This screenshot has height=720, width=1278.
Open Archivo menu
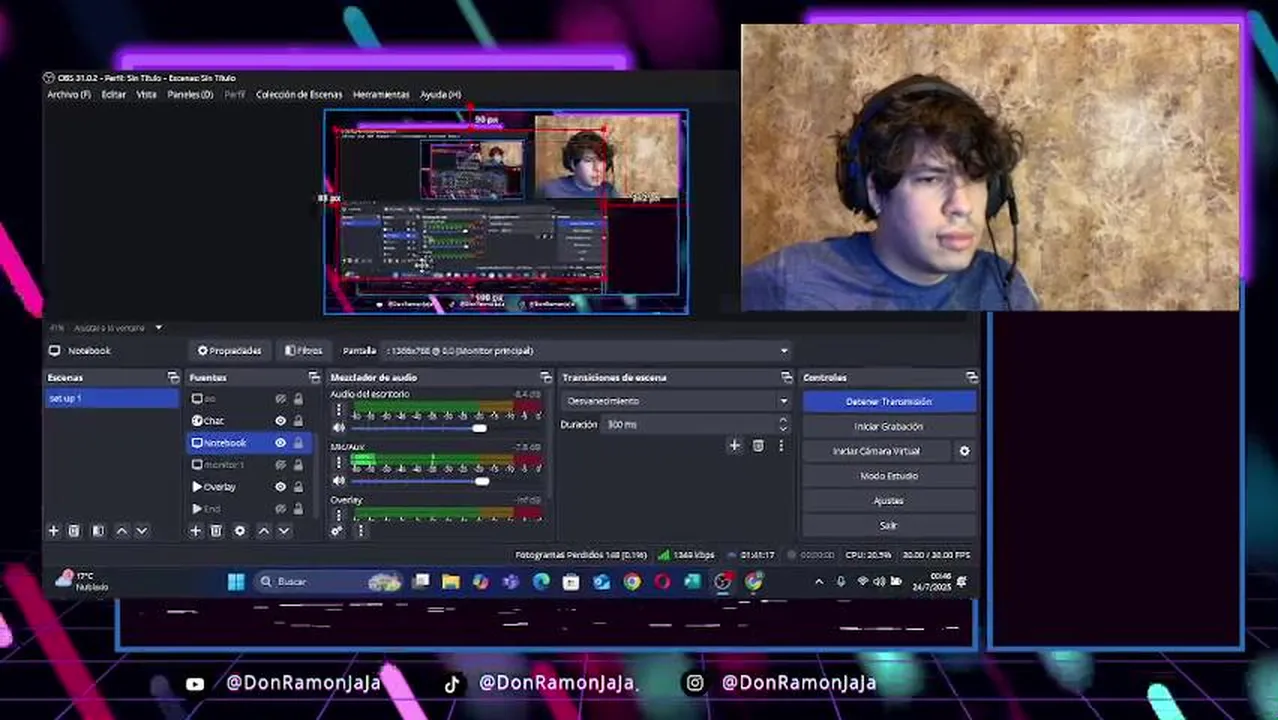pos(69,95)
